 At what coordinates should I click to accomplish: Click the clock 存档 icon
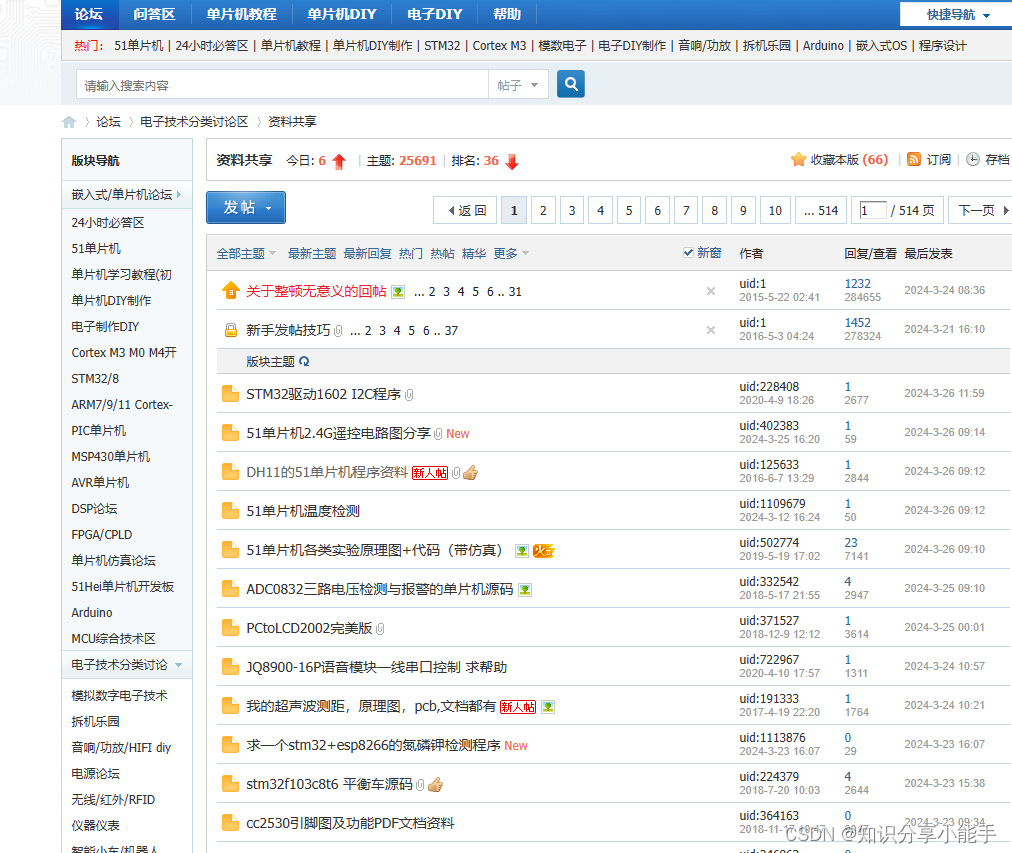[x=973, y=159]
